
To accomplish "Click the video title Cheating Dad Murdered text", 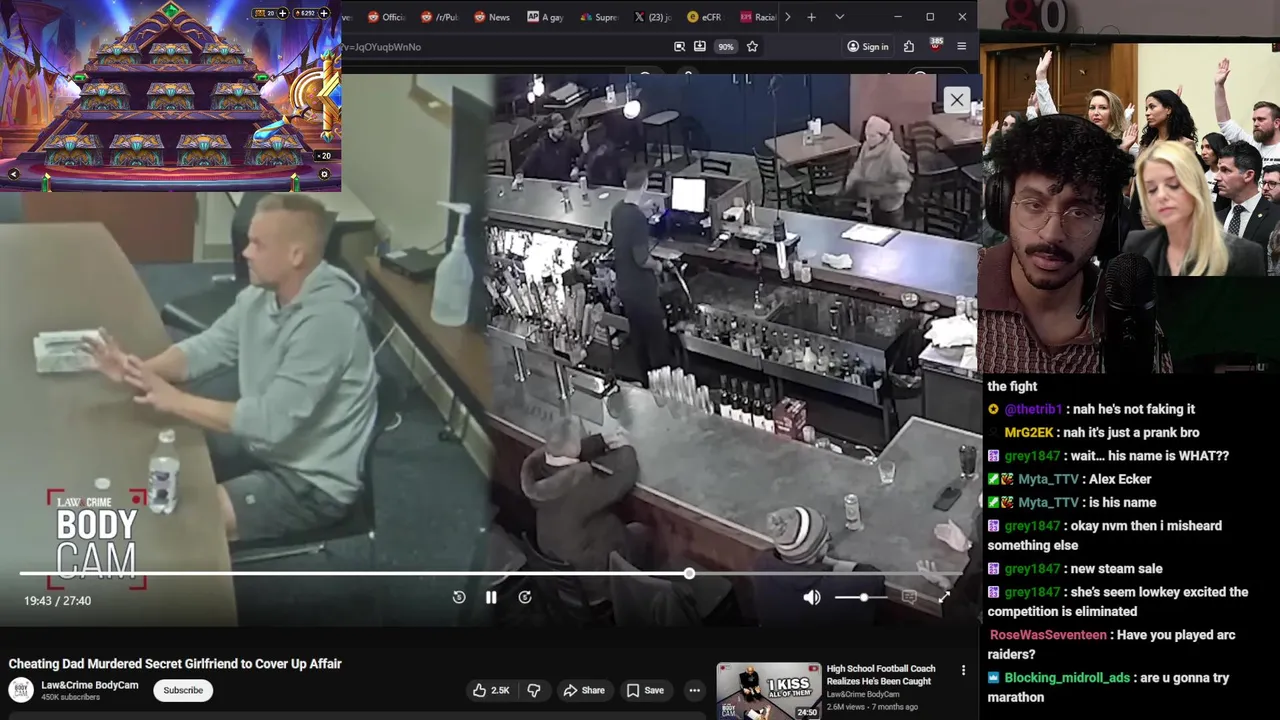I will [x=175, y=664].
